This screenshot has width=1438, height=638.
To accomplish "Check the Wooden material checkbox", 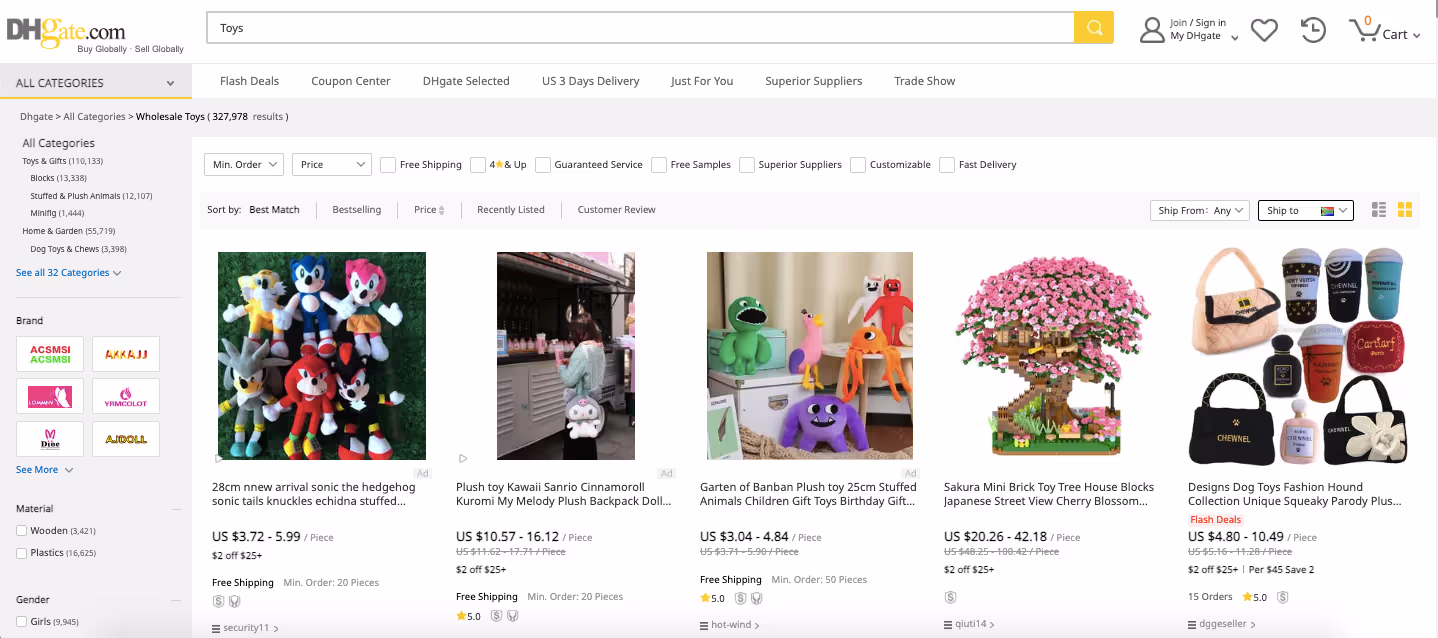I will tap(22, 531).
